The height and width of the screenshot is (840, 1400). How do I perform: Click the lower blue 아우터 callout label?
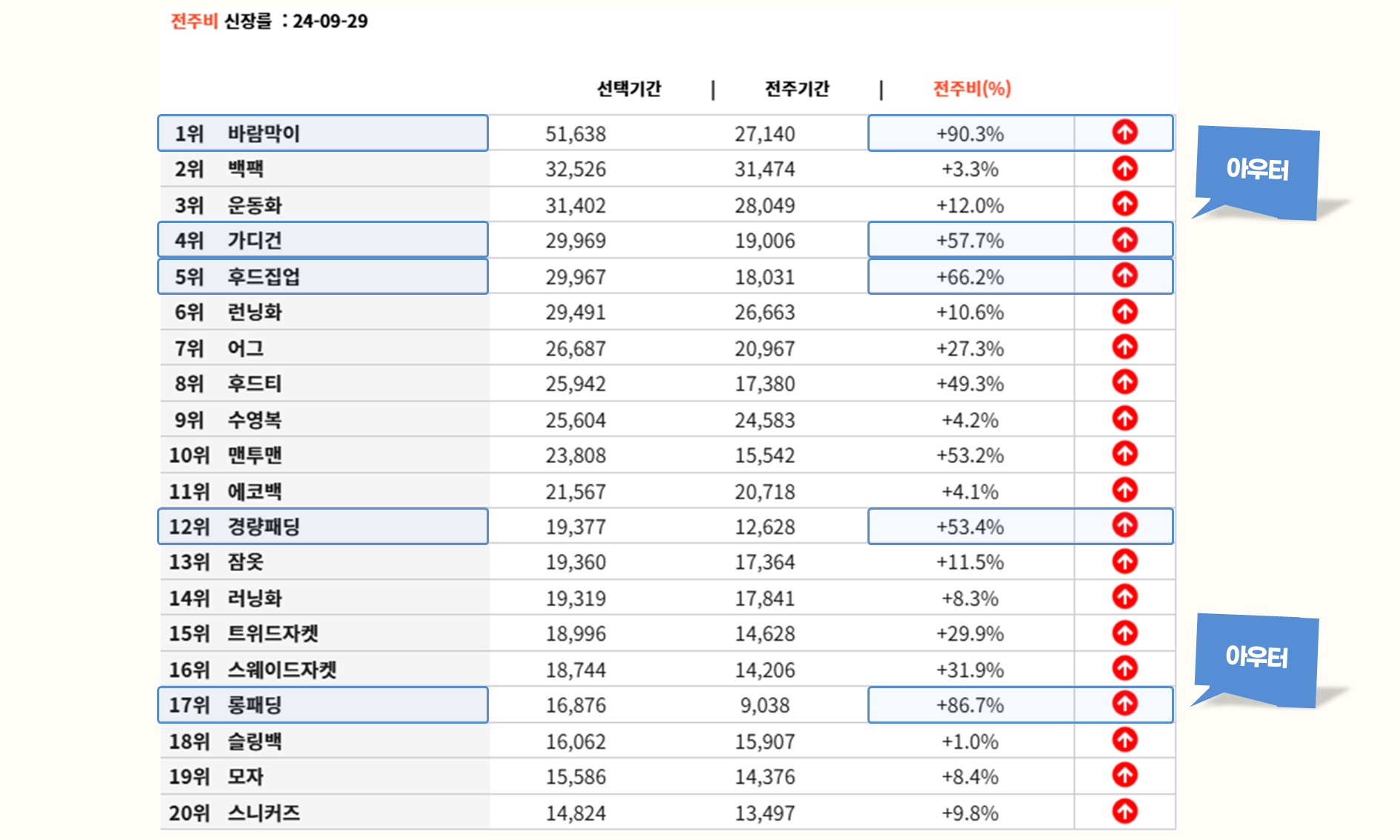[x=1256, y=657]
